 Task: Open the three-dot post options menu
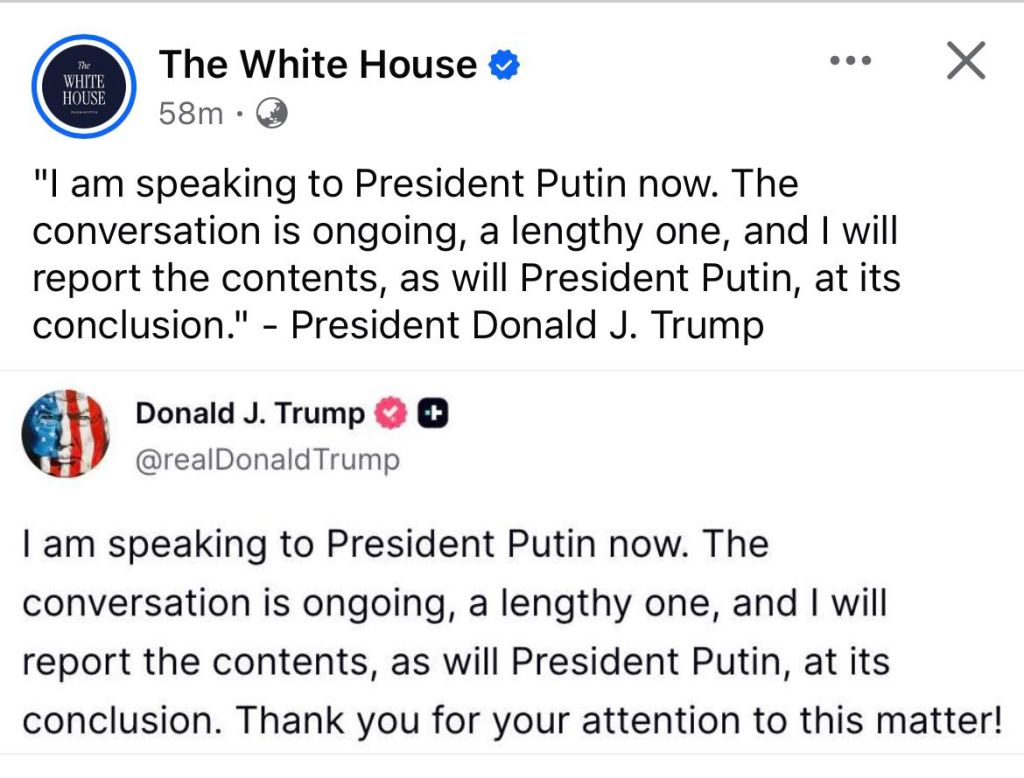click(851, 61)
